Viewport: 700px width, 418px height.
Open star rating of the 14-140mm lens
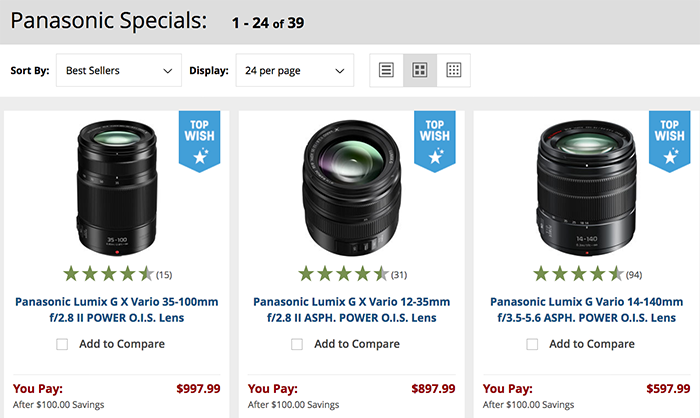point(578,274)
